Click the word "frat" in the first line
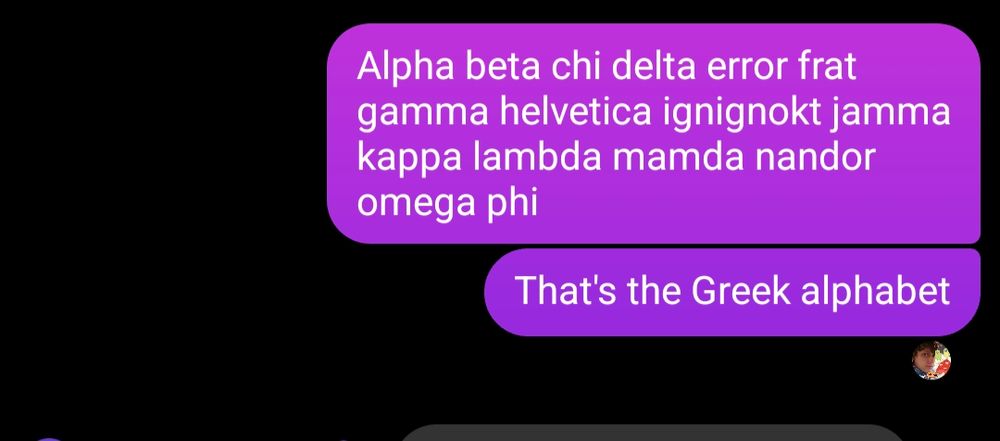The height and width of the screenshot is (441, 1000). (827, 67)
